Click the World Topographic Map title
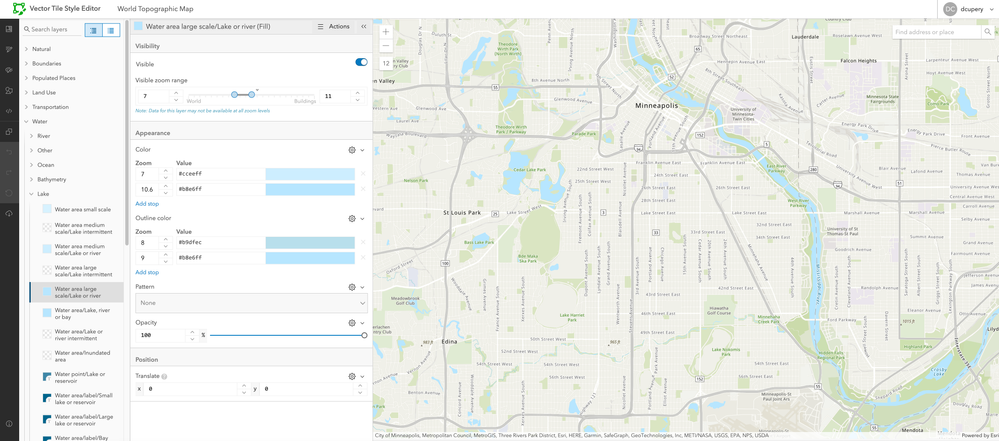999x441 pixels. point(155,9)
